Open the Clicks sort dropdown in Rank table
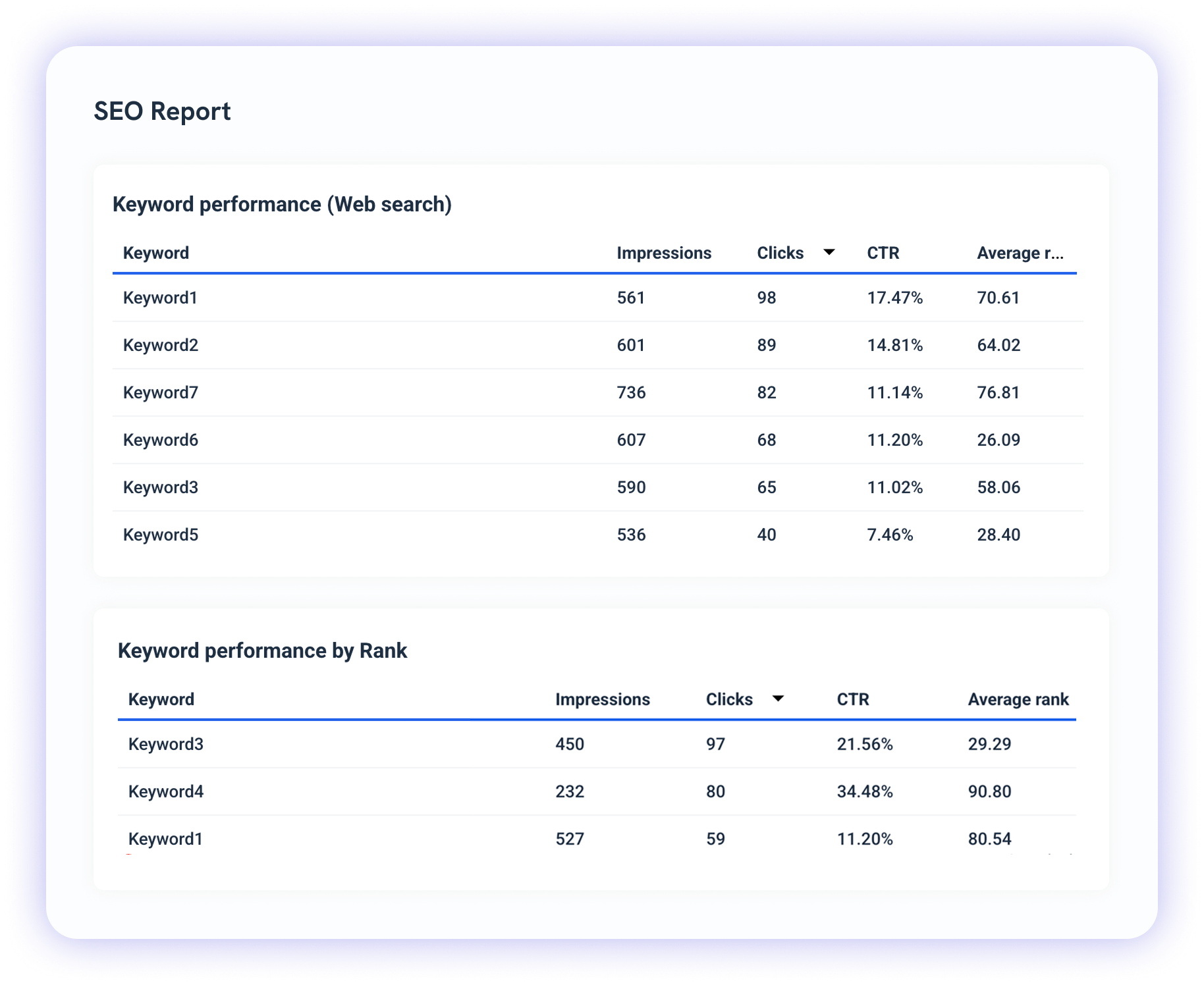 click(x=779, y=699)
